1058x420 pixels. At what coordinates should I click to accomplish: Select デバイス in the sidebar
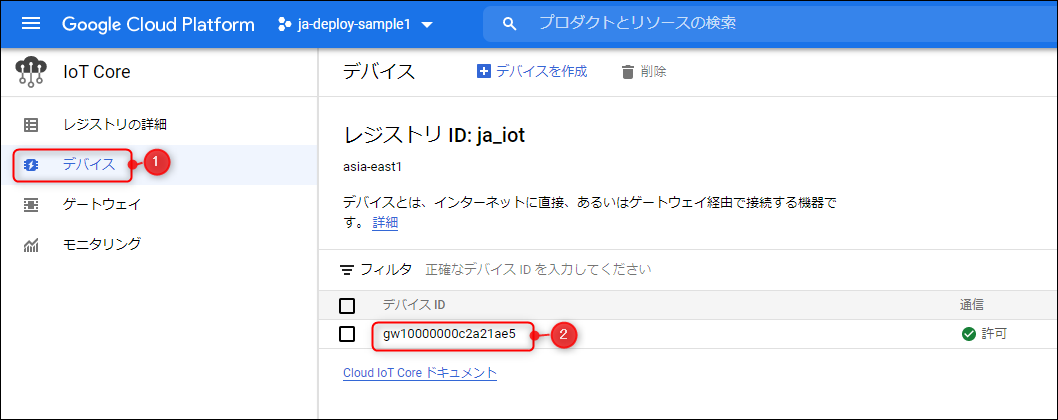click(x=159, y=165)
